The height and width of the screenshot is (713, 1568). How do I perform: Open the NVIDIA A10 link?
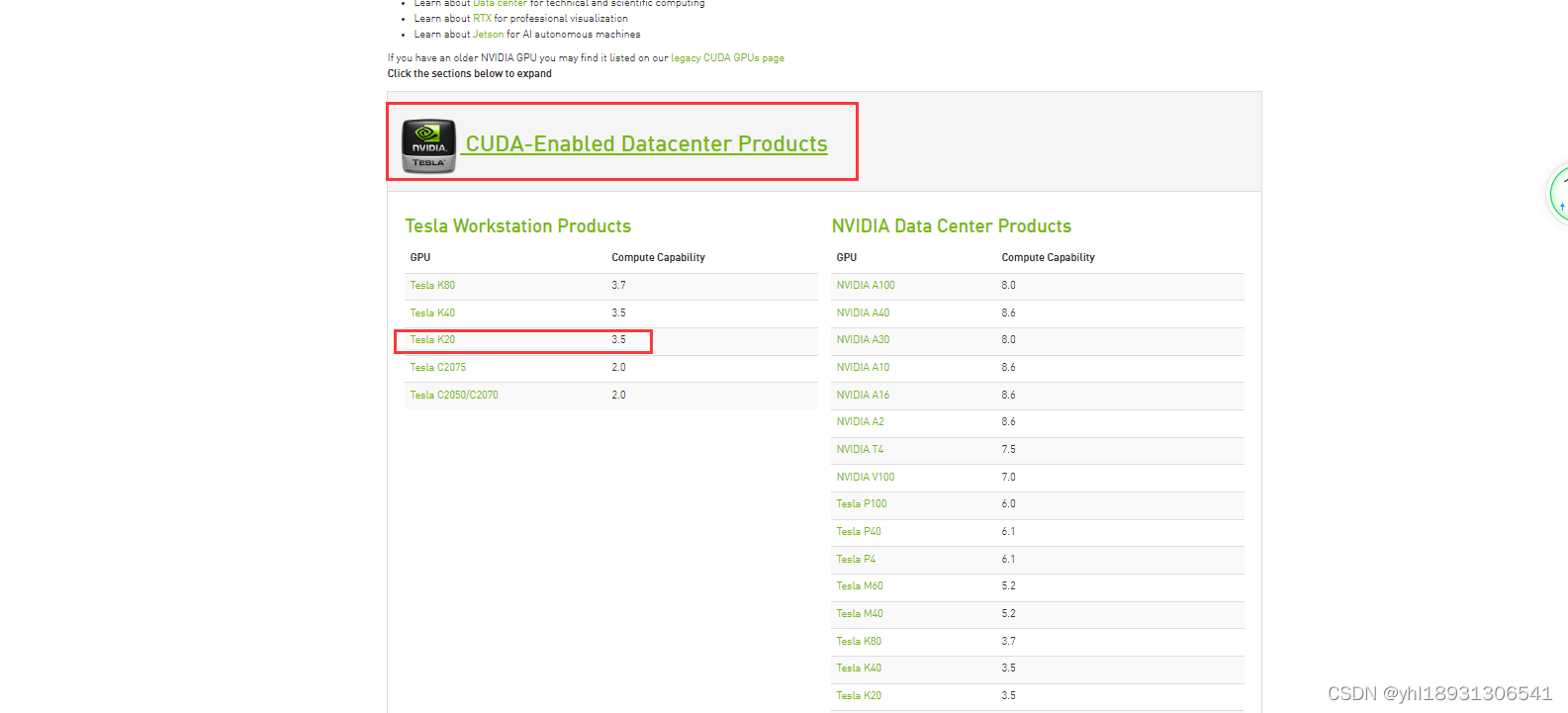coord(863,368)
